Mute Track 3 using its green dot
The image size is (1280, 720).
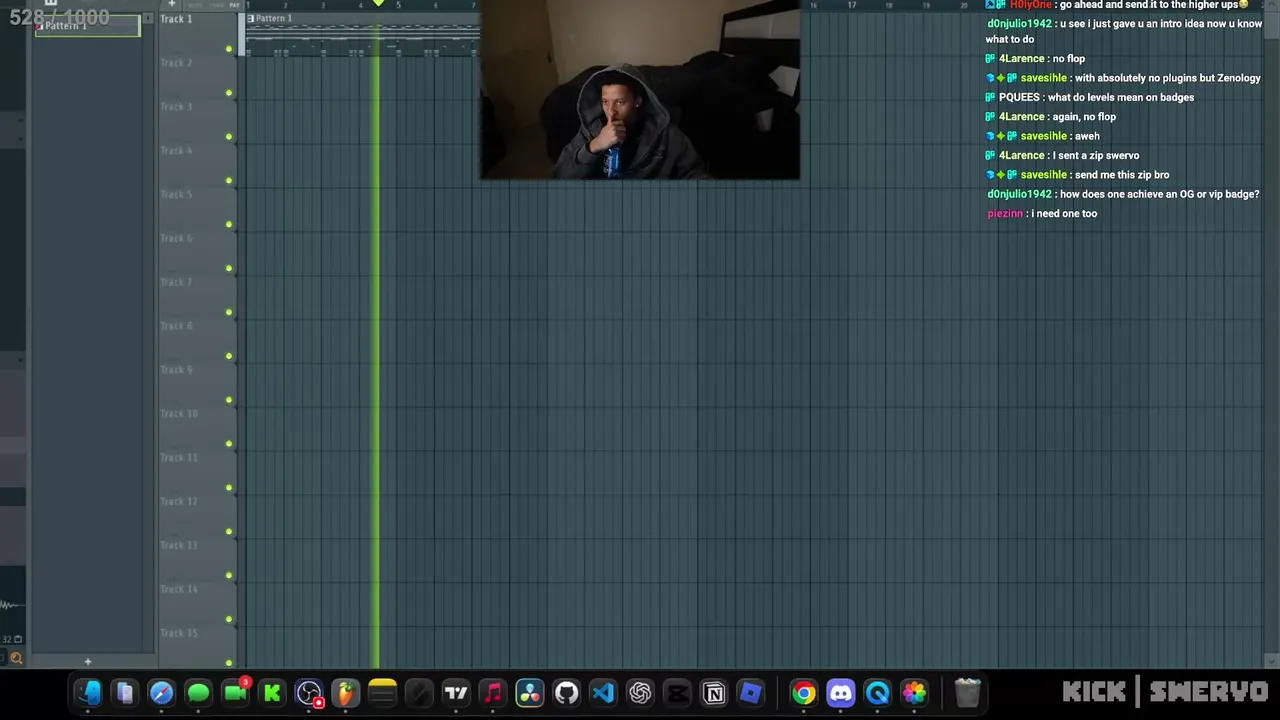point(229,137)
